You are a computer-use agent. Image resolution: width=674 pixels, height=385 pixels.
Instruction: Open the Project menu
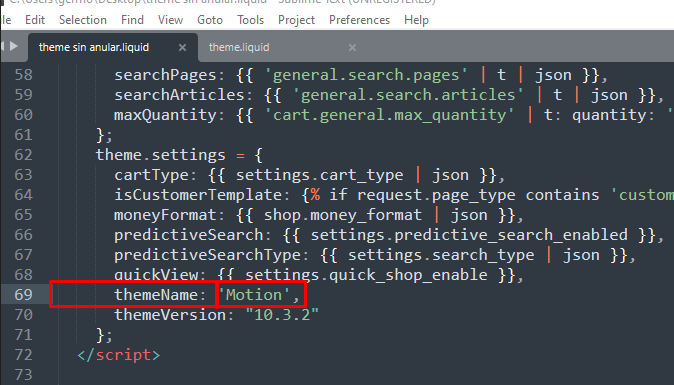[296, 20]
